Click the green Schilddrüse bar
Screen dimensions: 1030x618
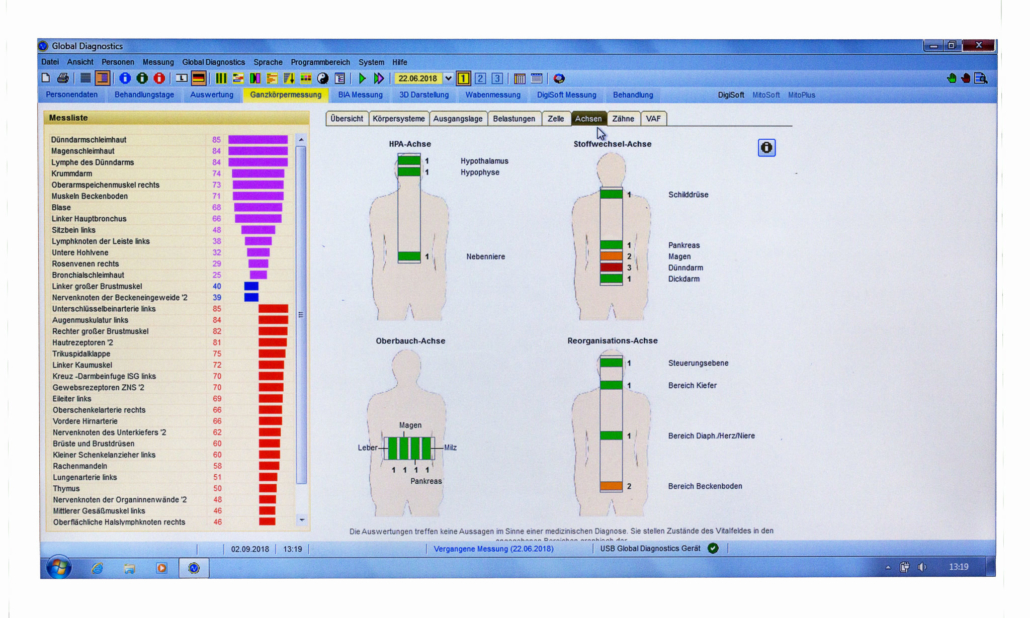coord(611,194)
